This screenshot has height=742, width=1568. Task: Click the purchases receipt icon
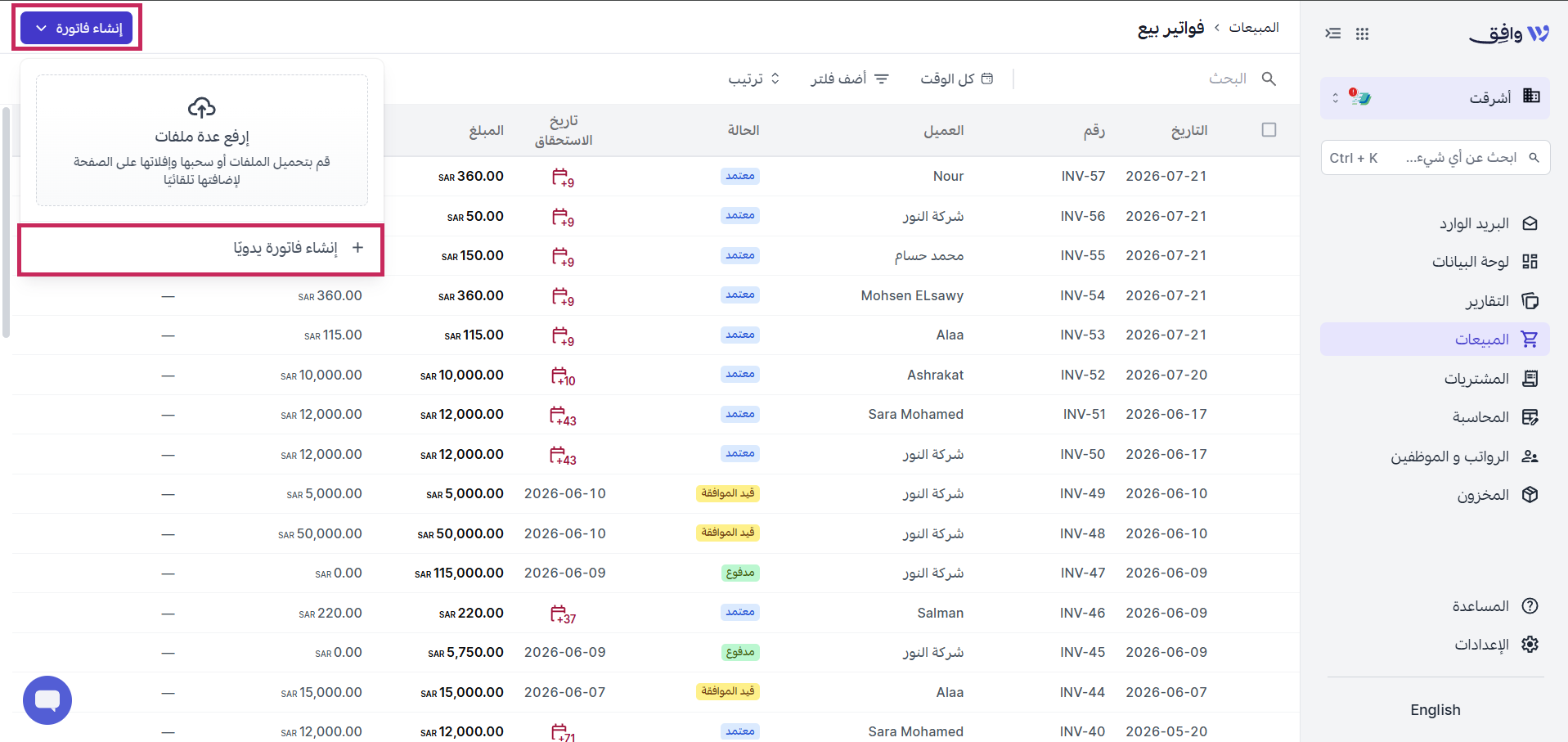(1530, 379)
